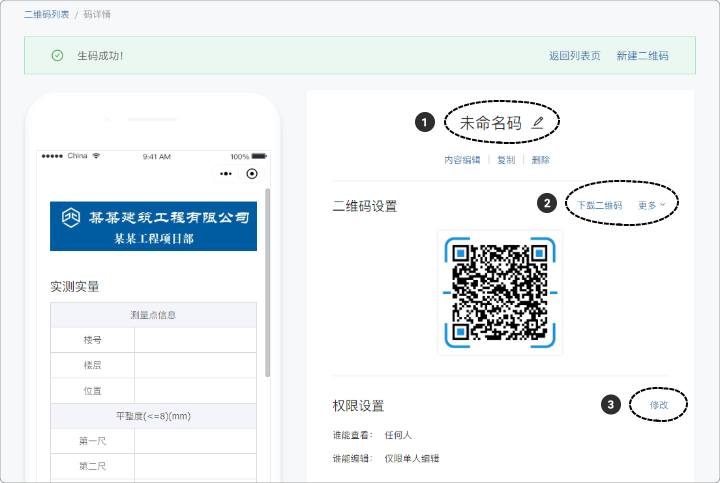The image size is (720, 483).
Task: Click the pencil edit icon beside 未命名码
Action: pos(538,123)
